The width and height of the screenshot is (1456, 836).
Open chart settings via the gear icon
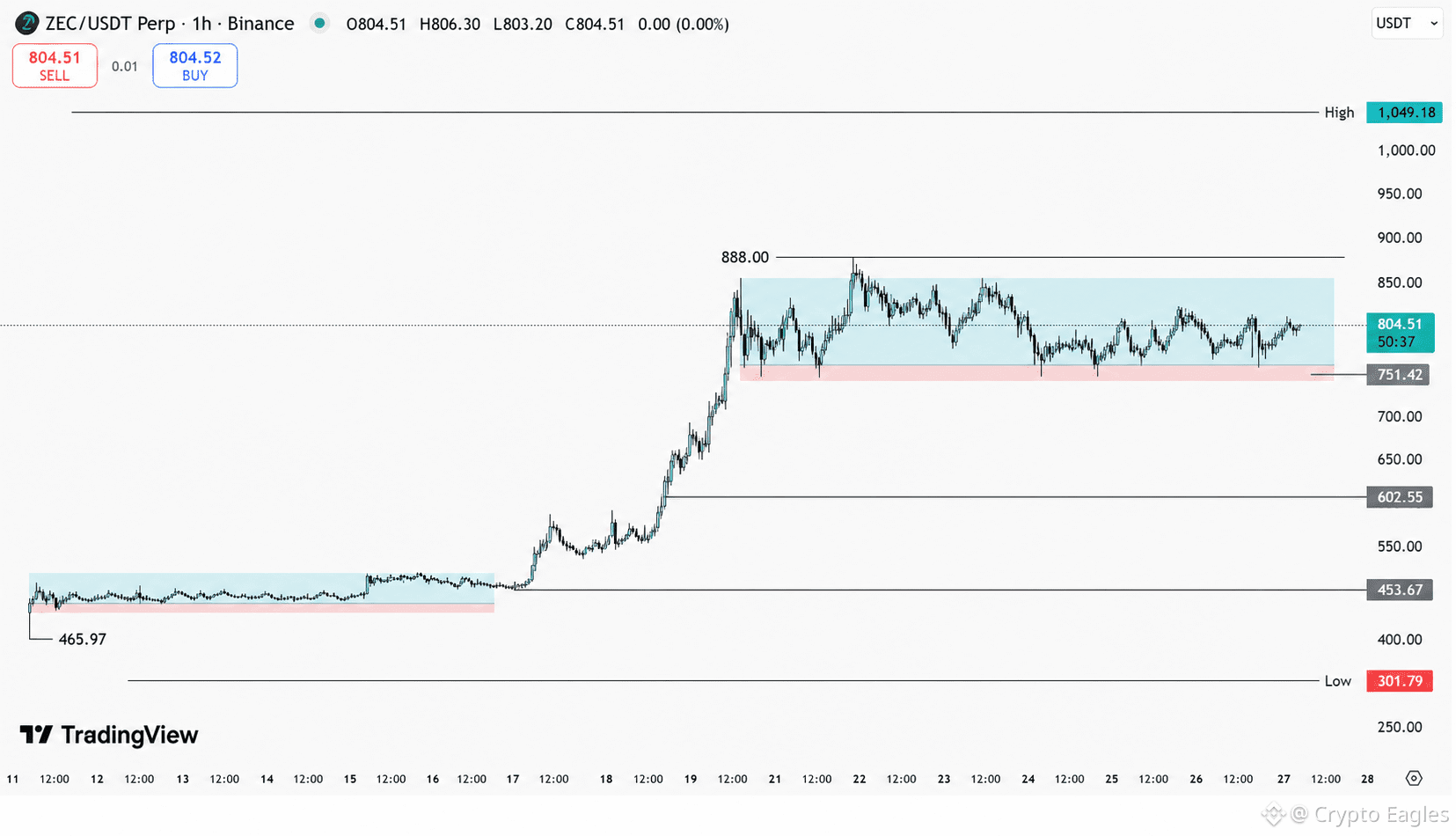(x=1413, y=778)
